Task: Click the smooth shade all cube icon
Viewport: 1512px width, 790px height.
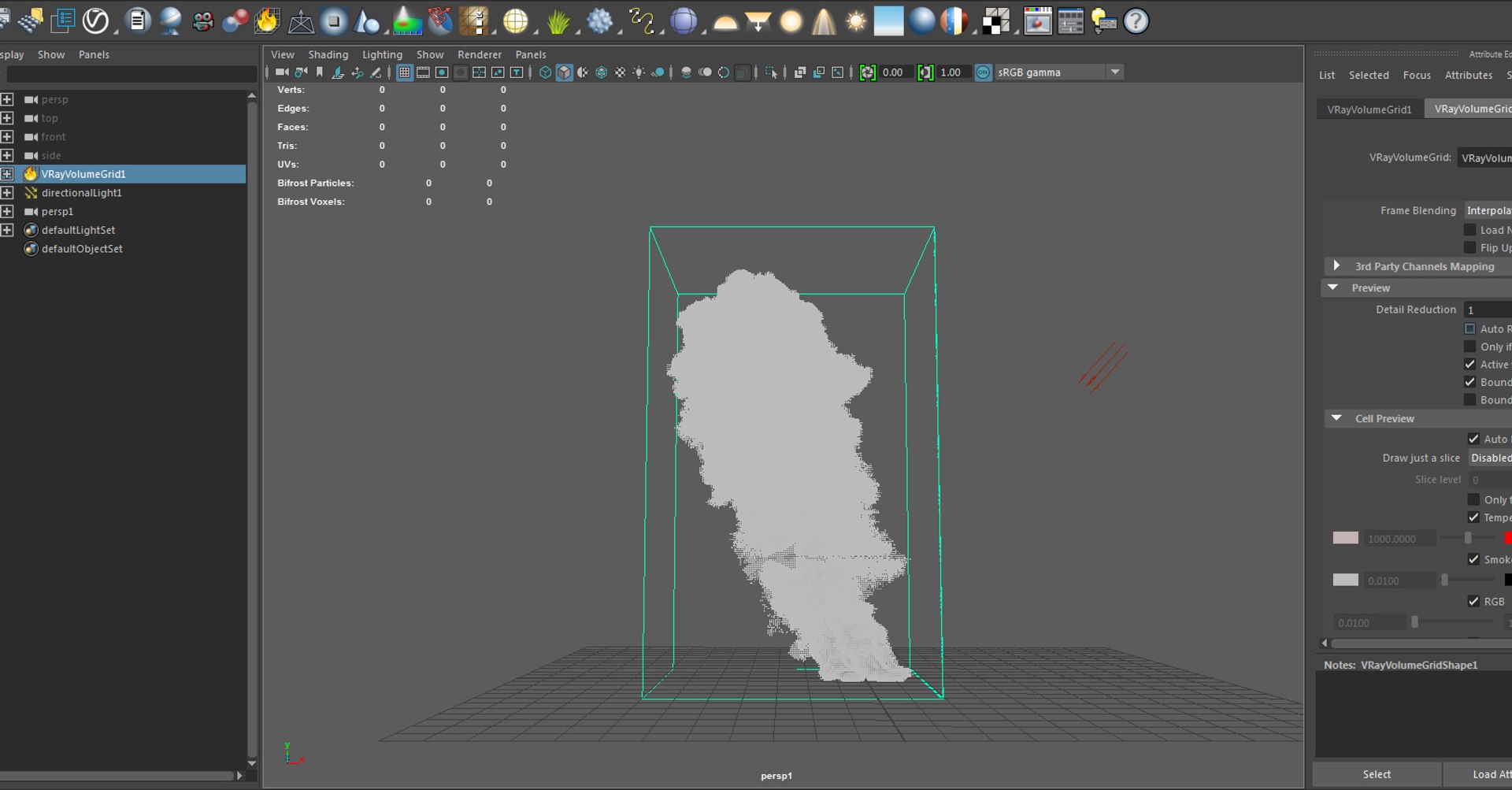Action: click(564, 72)
